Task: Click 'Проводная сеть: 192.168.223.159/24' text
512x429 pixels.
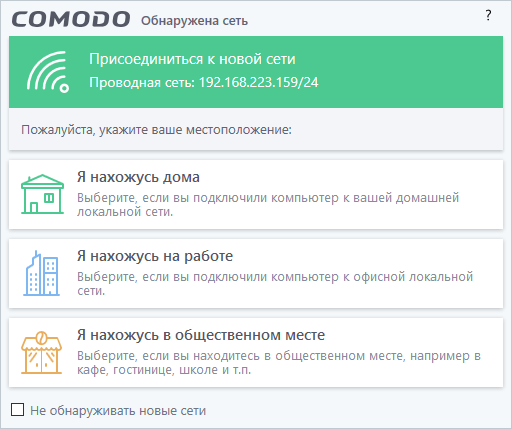Action: coord(204,82)
